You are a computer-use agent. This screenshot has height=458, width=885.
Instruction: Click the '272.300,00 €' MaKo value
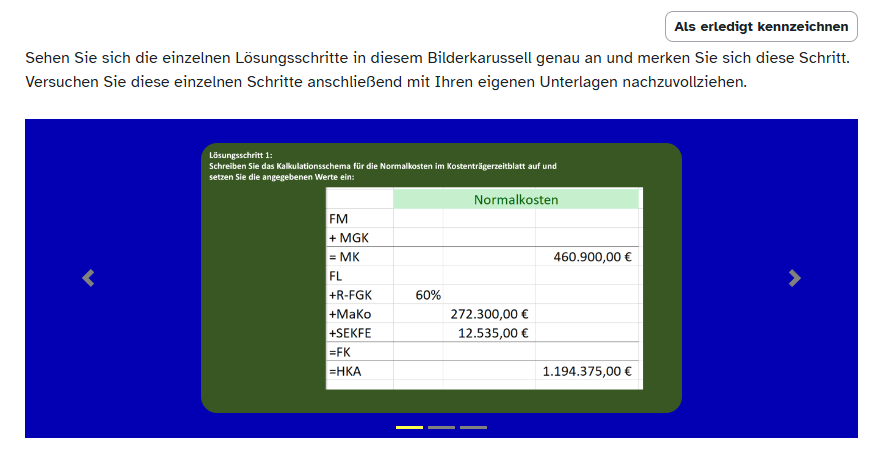click(489, 314)
